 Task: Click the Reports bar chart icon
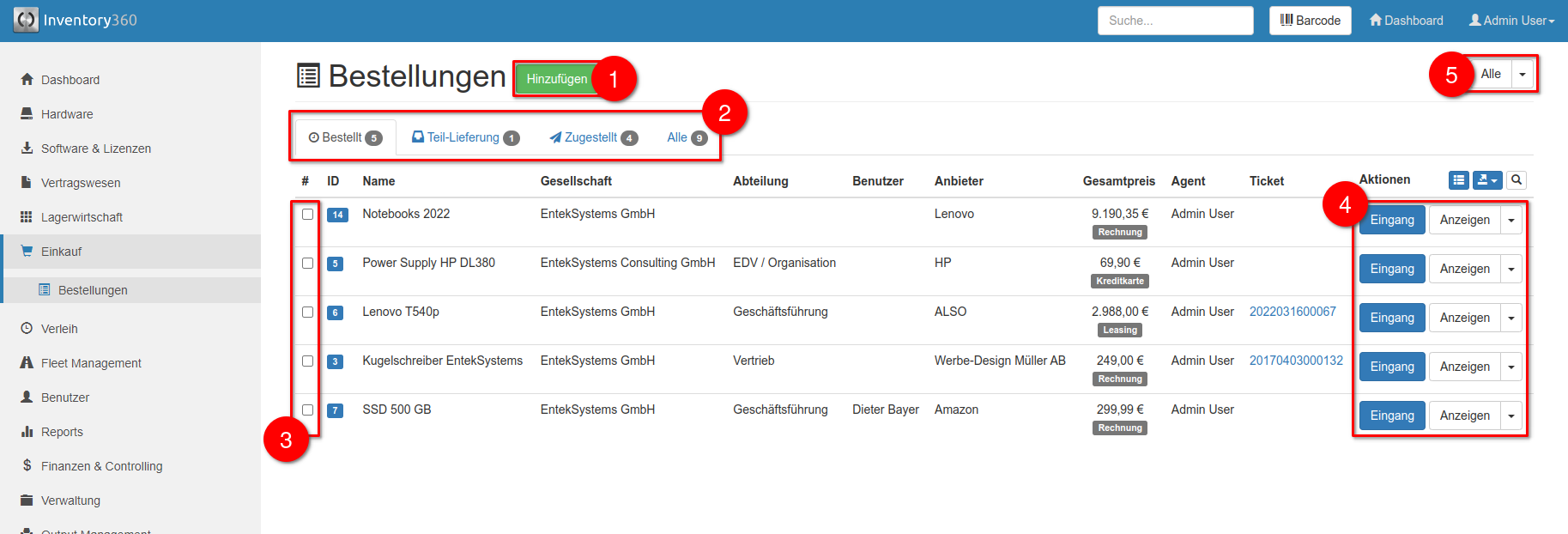tap(27, 432)
